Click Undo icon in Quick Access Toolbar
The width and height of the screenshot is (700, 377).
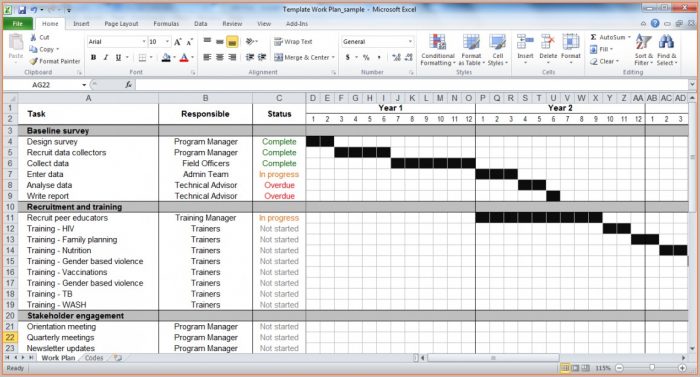tap(34, 9)
